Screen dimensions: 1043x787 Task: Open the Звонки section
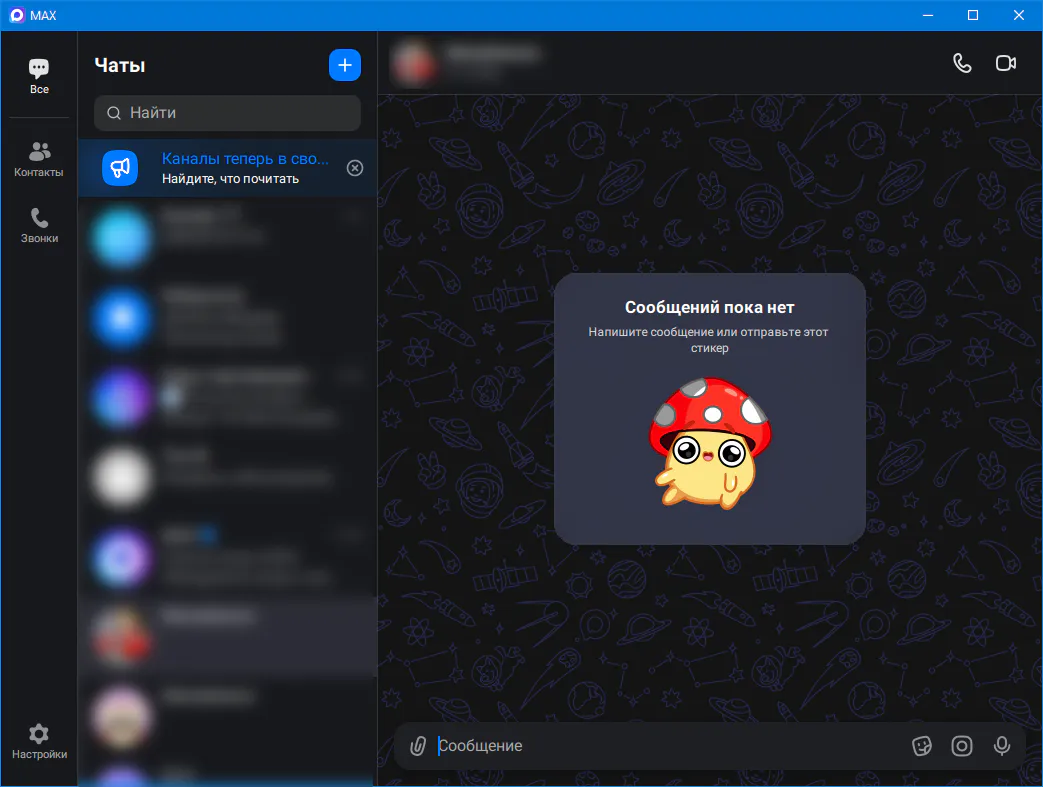tap(39, 226)
